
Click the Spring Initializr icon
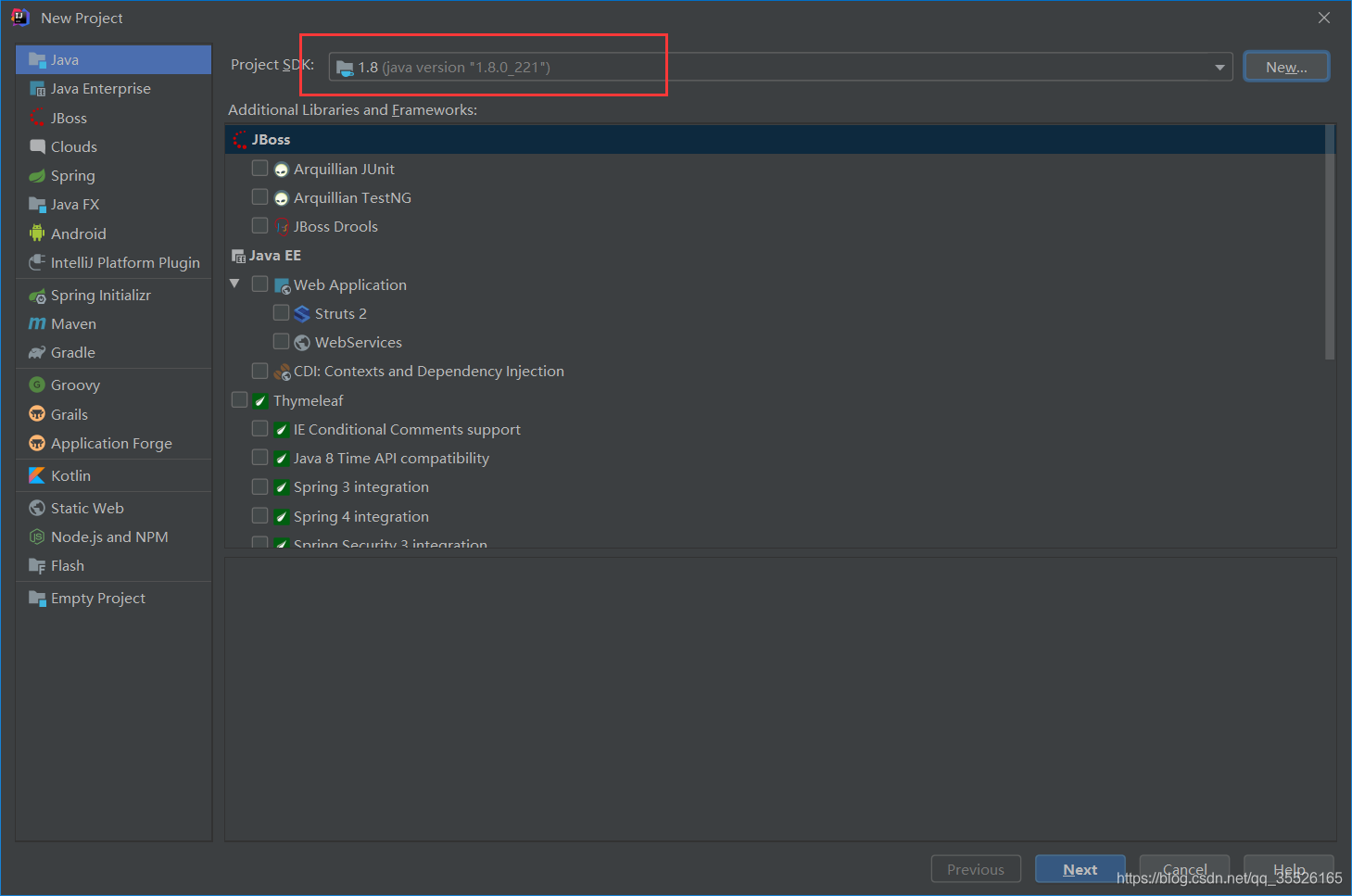click(37, 296)
